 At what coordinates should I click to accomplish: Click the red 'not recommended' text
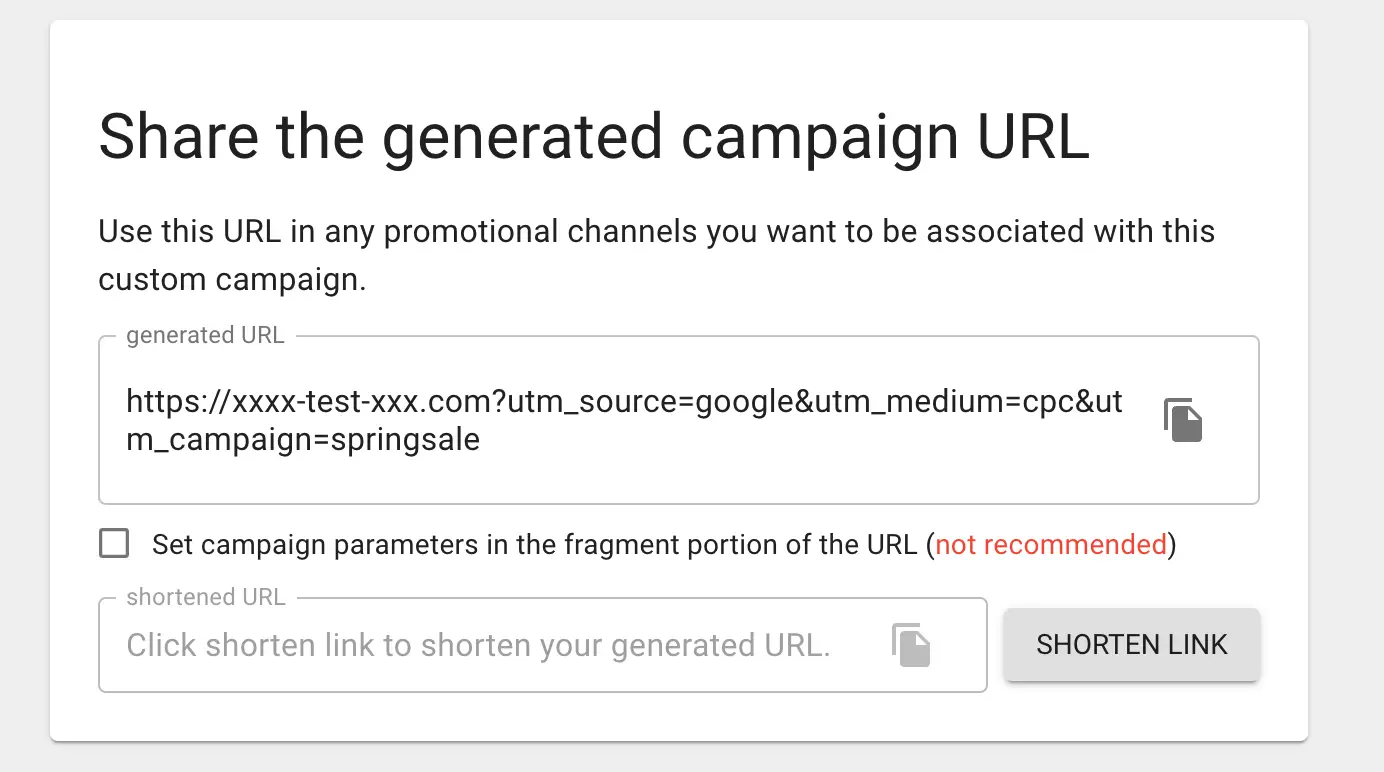[1049, 544]
